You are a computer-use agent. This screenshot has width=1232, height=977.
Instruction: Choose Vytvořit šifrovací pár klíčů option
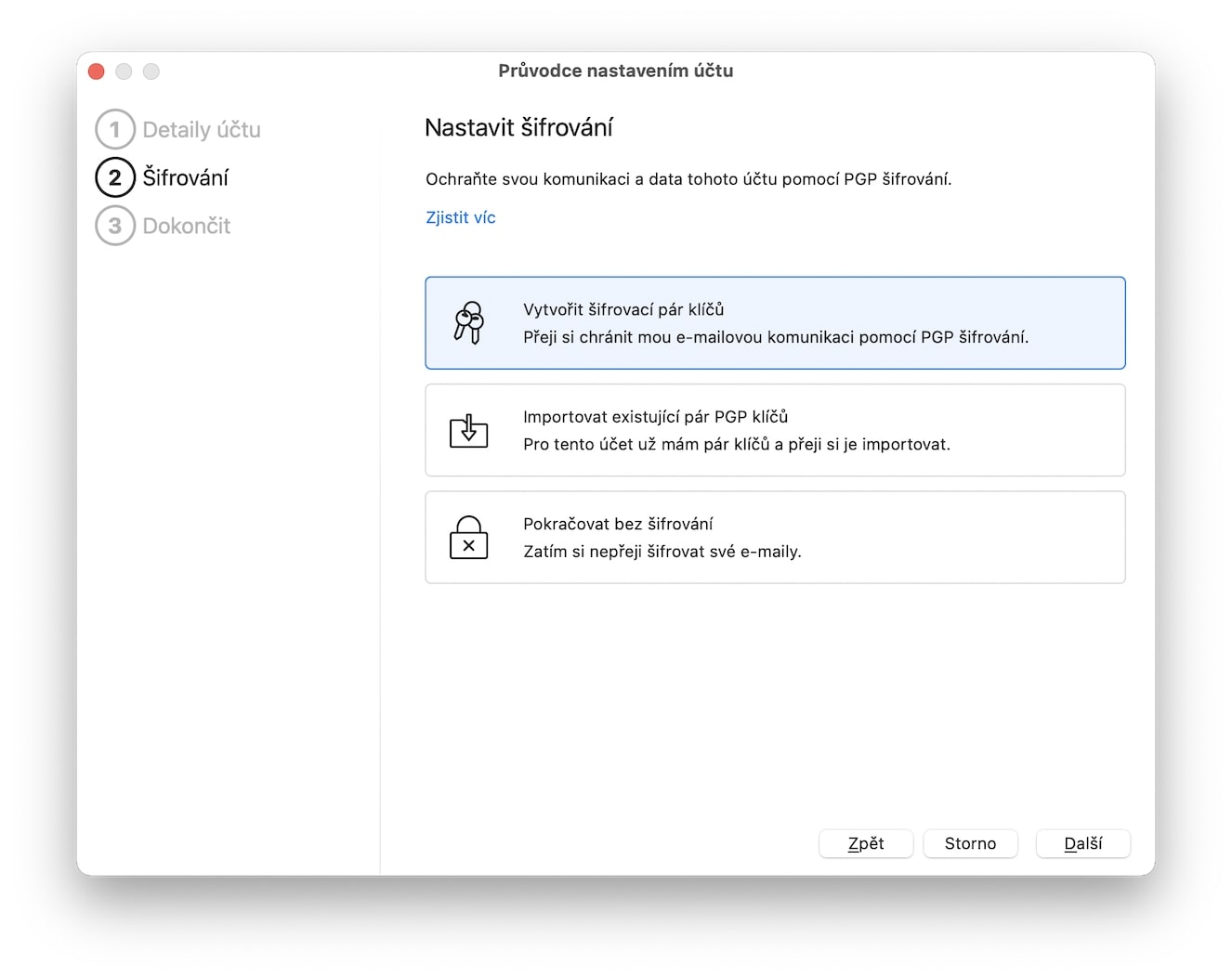775,323
